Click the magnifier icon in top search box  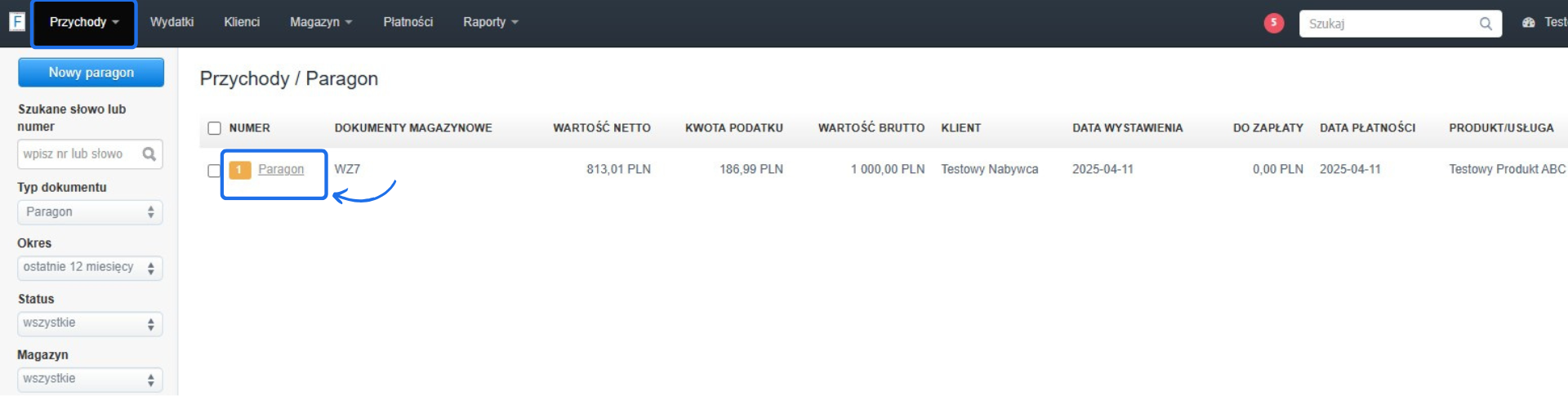point(1486,24)
